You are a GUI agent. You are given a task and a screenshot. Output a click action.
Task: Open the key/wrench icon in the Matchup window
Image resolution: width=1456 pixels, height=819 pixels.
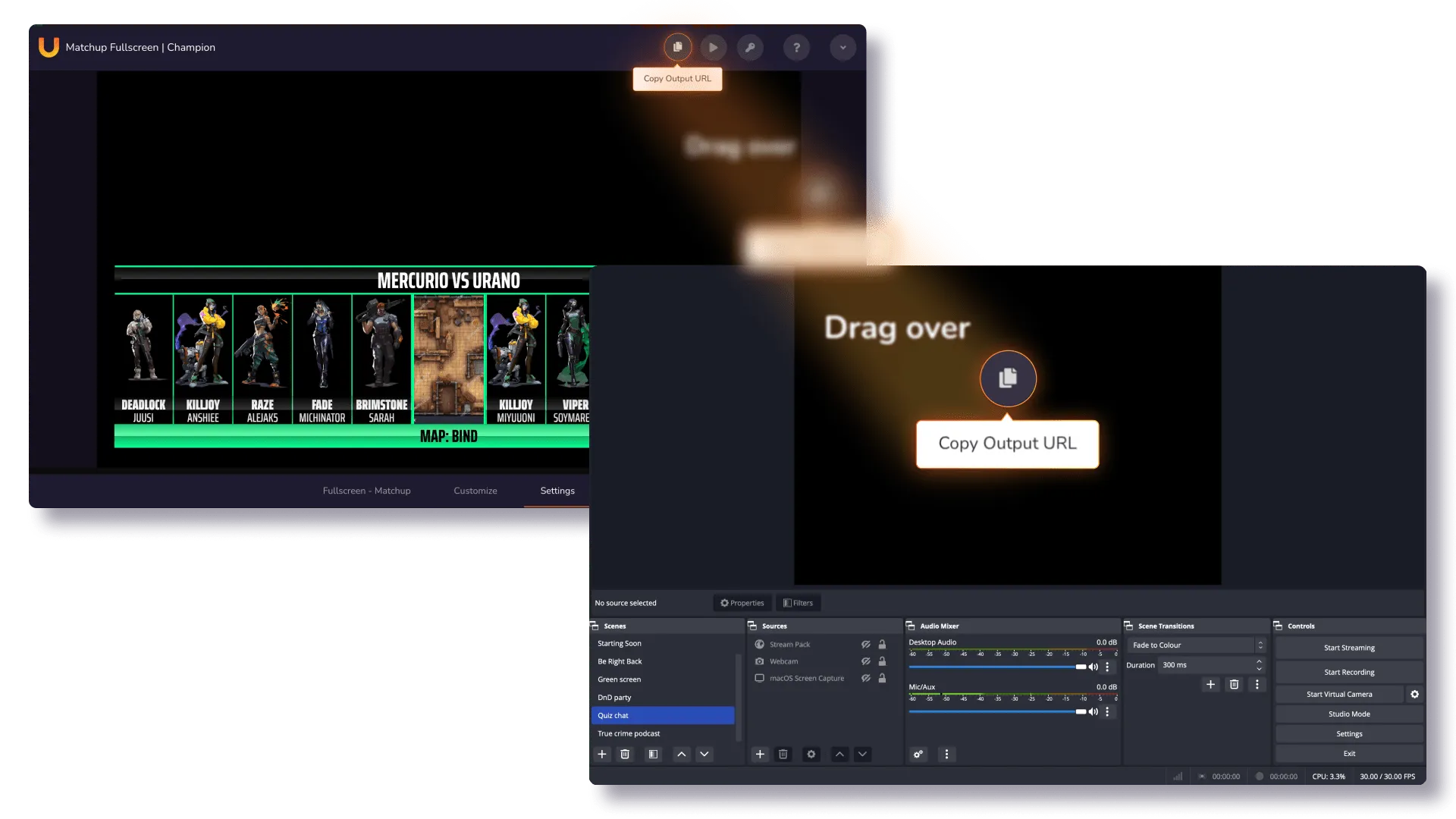tap(750, 47)
